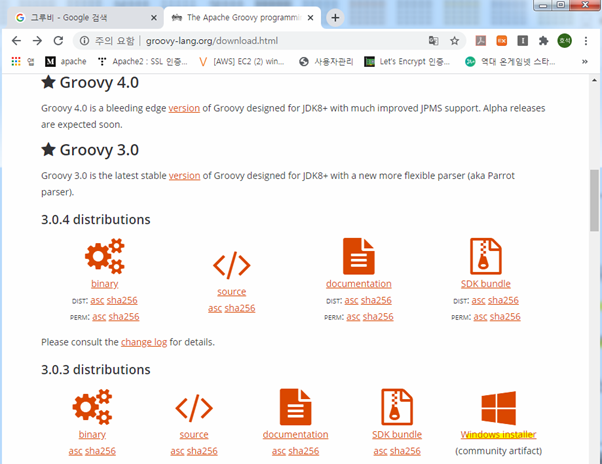Open the extensions puzzle piece menu
Image resolution: width=602 pixels, height=464 pixels.
[x=543, y=41]
